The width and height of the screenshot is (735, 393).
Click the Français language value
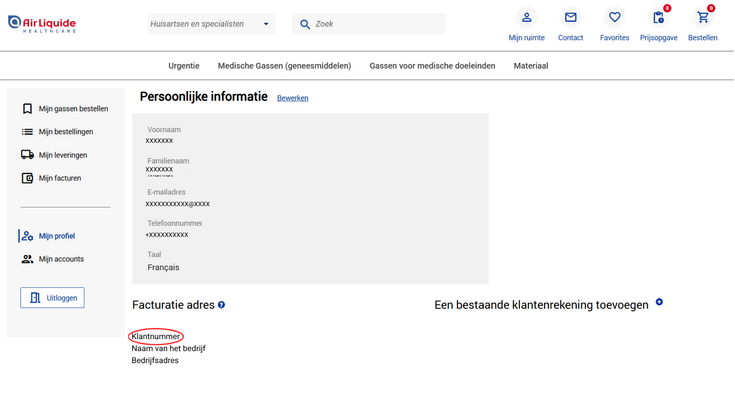pos(163,267)
